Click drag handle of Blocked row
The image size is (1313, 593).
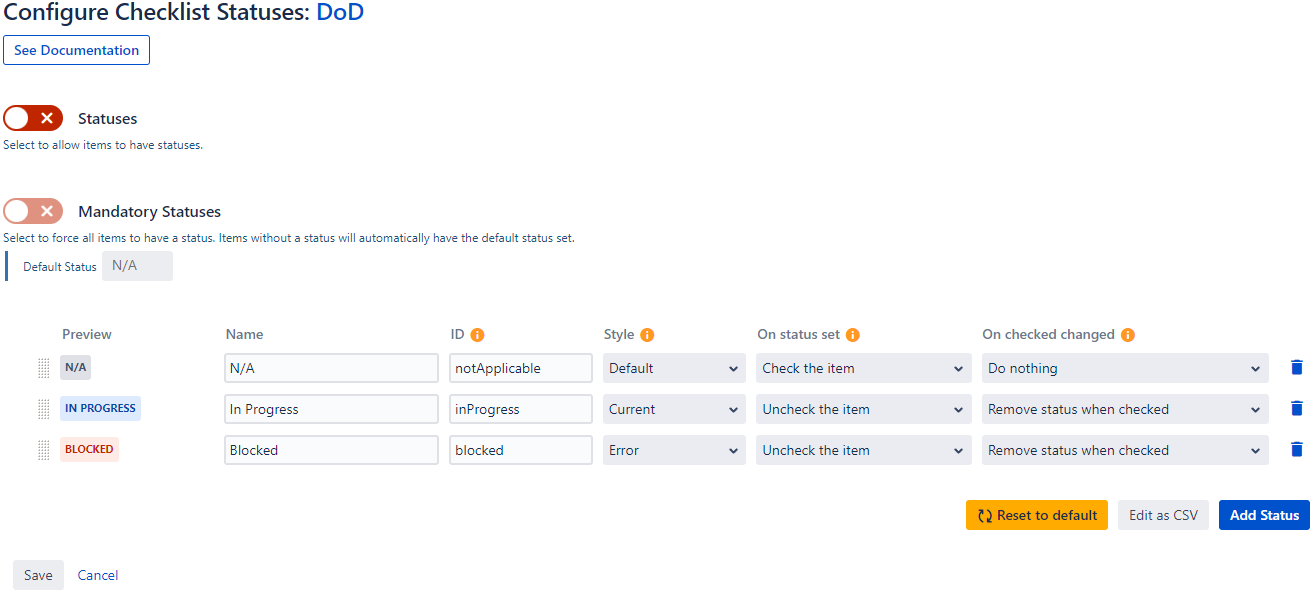pyautogui.click(x=43, y=450)
